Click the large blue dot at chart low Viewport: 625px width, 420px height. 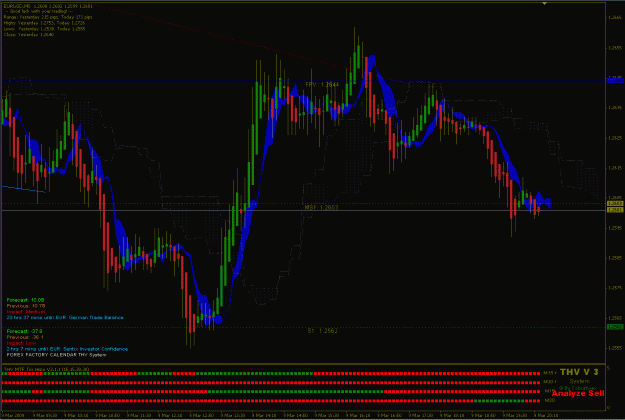point(218,319)
